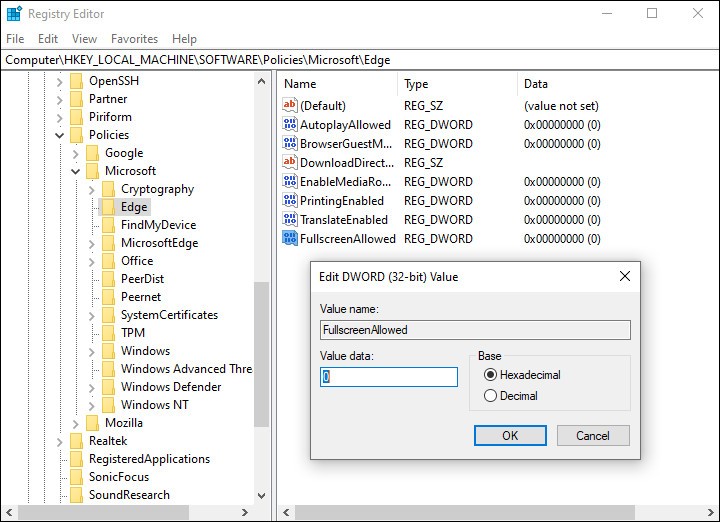
Task: Select the DownloadDirect... string value icon
Action: tap(290, 163)
